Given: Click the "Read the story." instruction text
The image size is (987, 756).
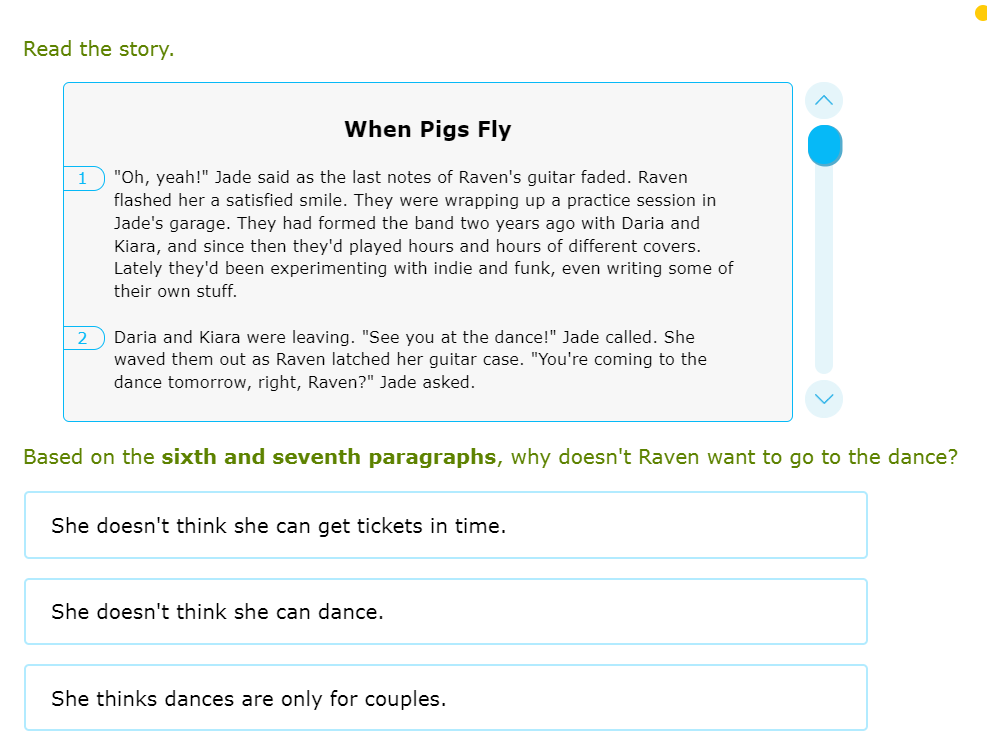Looking at the screenshot, I should pyautogui.click(x=98, y=49).
